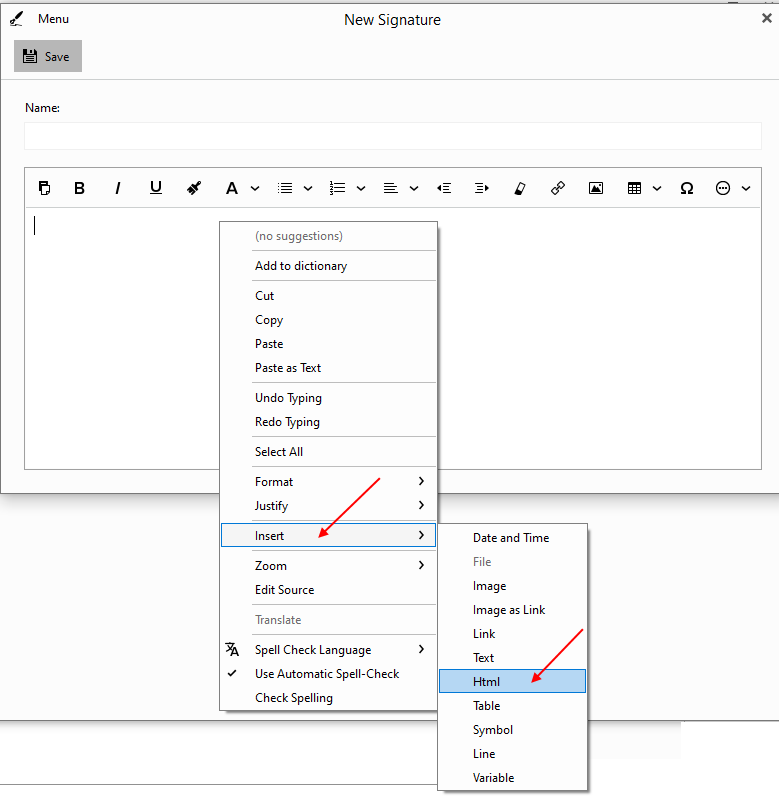Image resolution: width=779 pixels, height=796 pixels.
Task: Click the insert table grid icon
Action: [634, 188]
